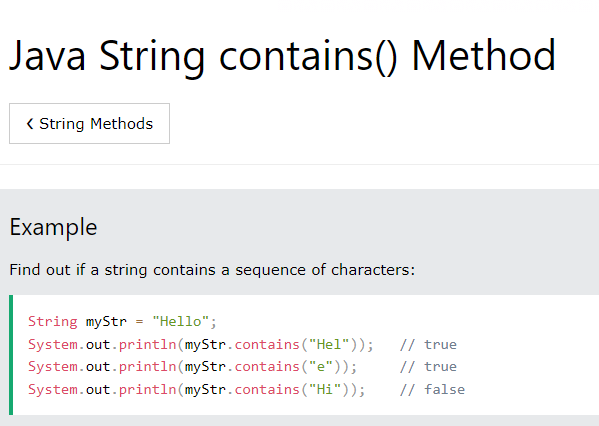Screen dimensions: 599x426
Task: Click the // false comment
Action: pos(432,390)
